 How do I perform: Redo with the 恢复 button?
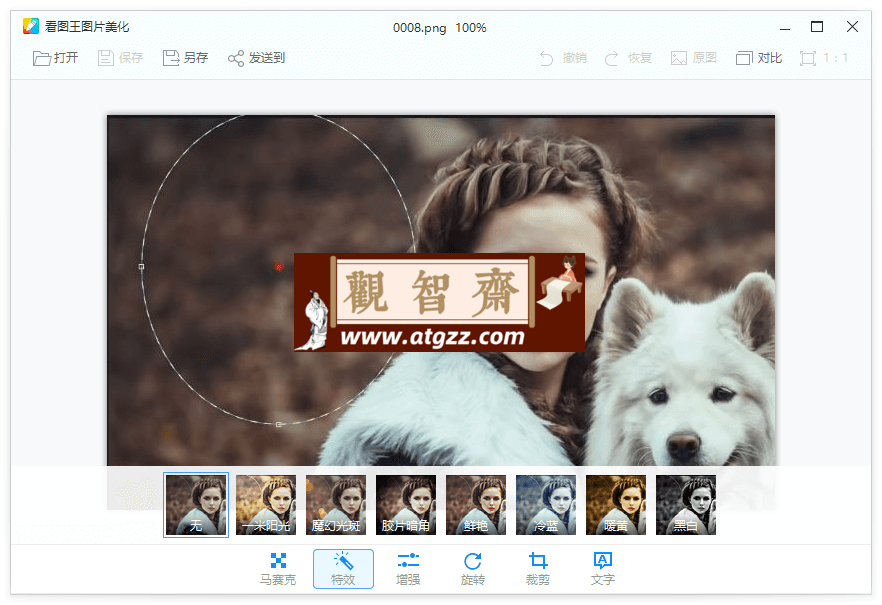tap(628, 58)
